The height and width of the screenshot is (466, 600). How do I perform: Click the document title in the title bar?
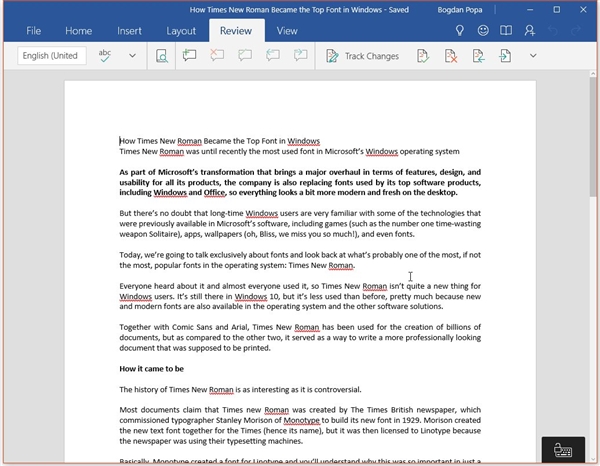(299, 10)
